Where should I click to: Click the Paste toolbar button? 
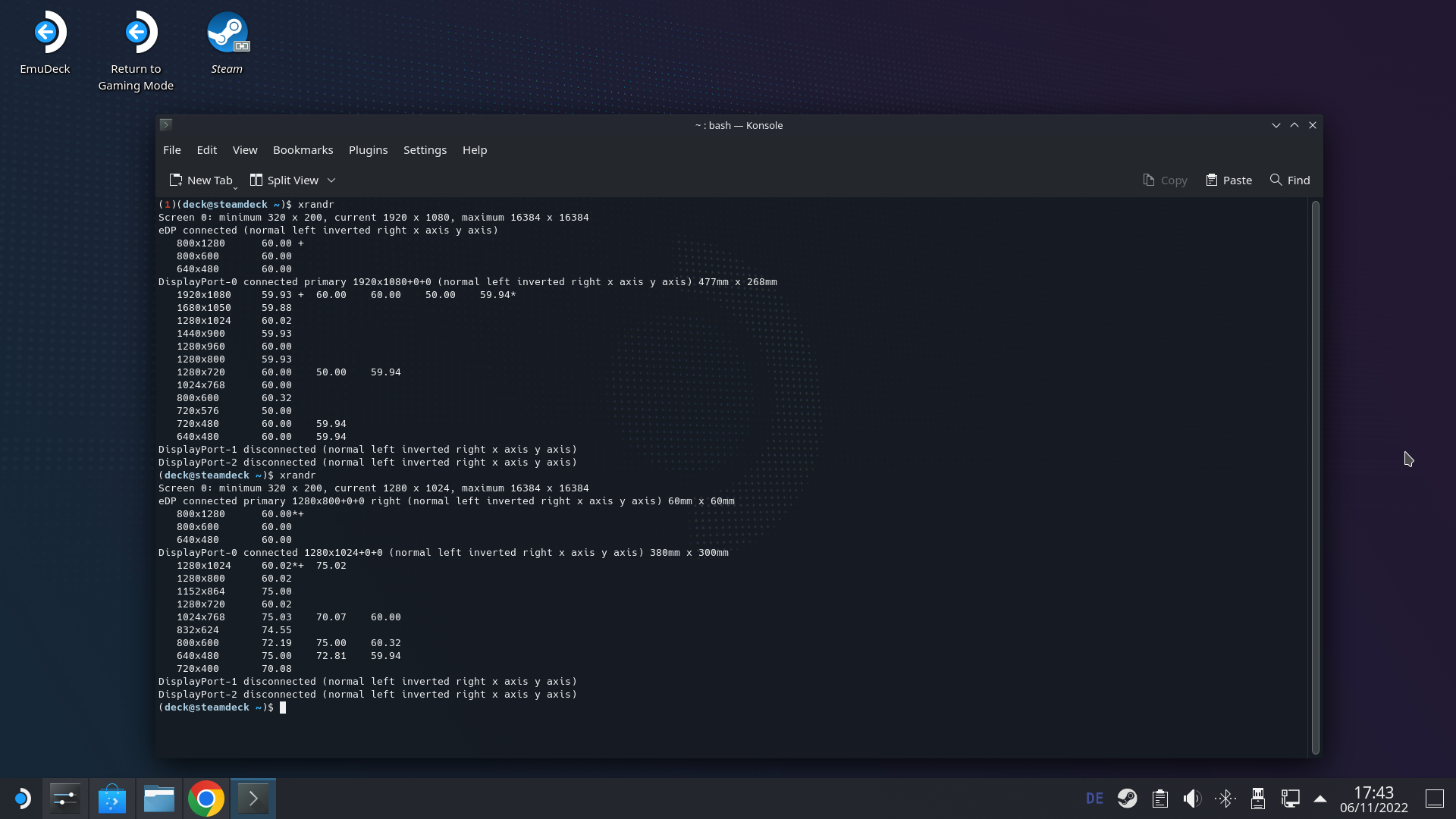click(1229, 180)
